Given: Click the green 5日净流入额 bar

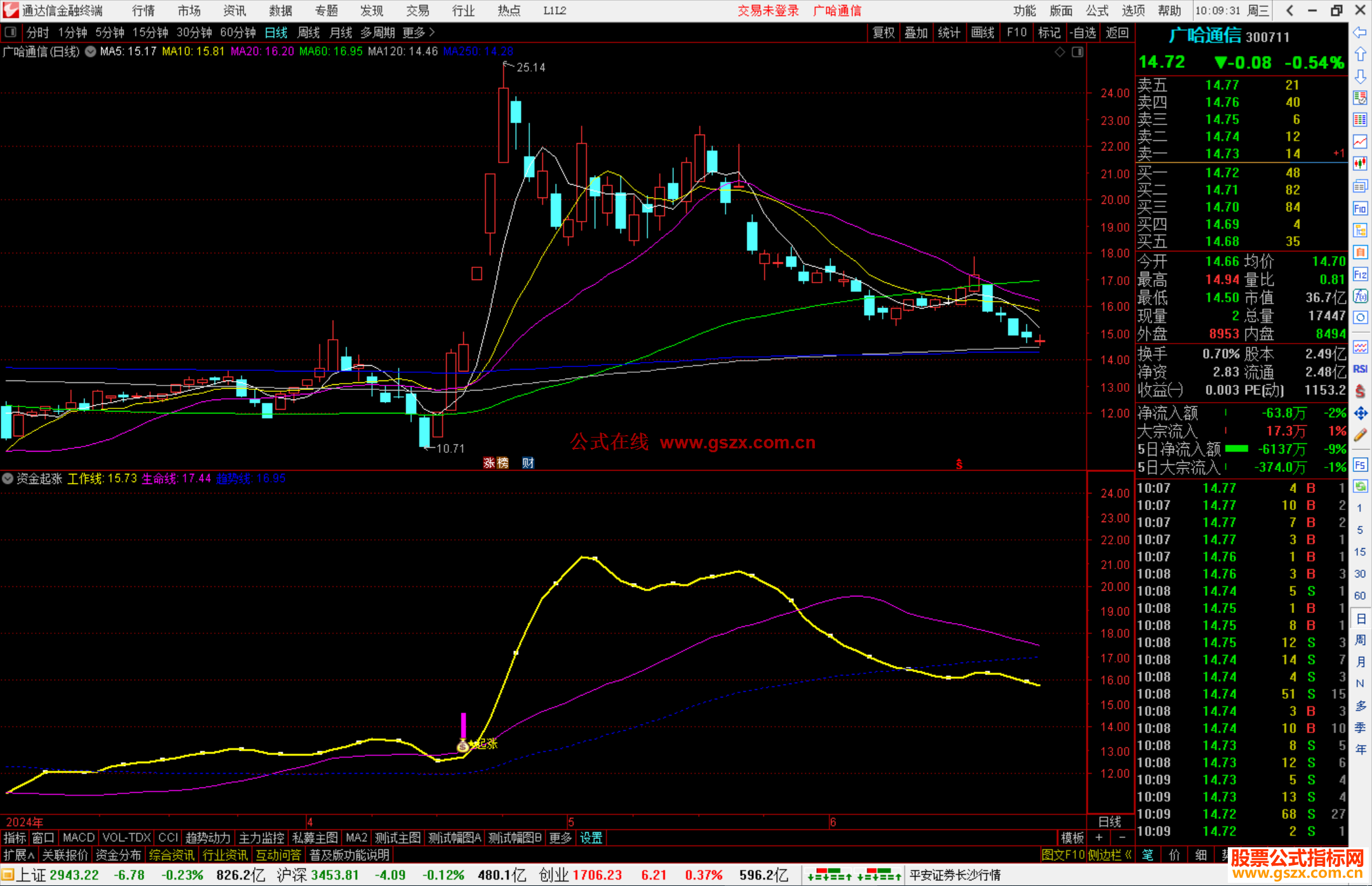Looking at the screenshot, I should click(1236, 449).
